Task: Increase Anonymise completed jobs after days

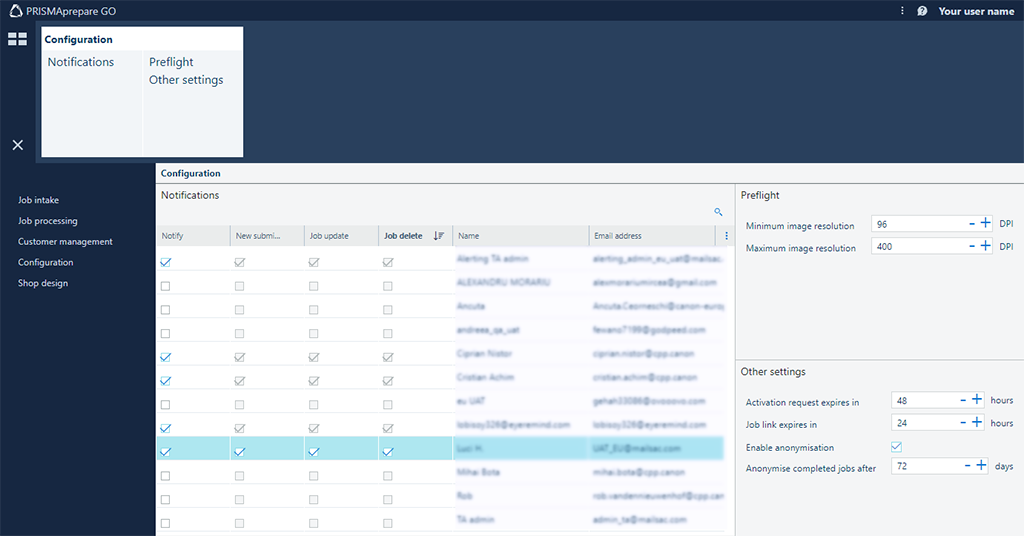Action: point(982,465)
